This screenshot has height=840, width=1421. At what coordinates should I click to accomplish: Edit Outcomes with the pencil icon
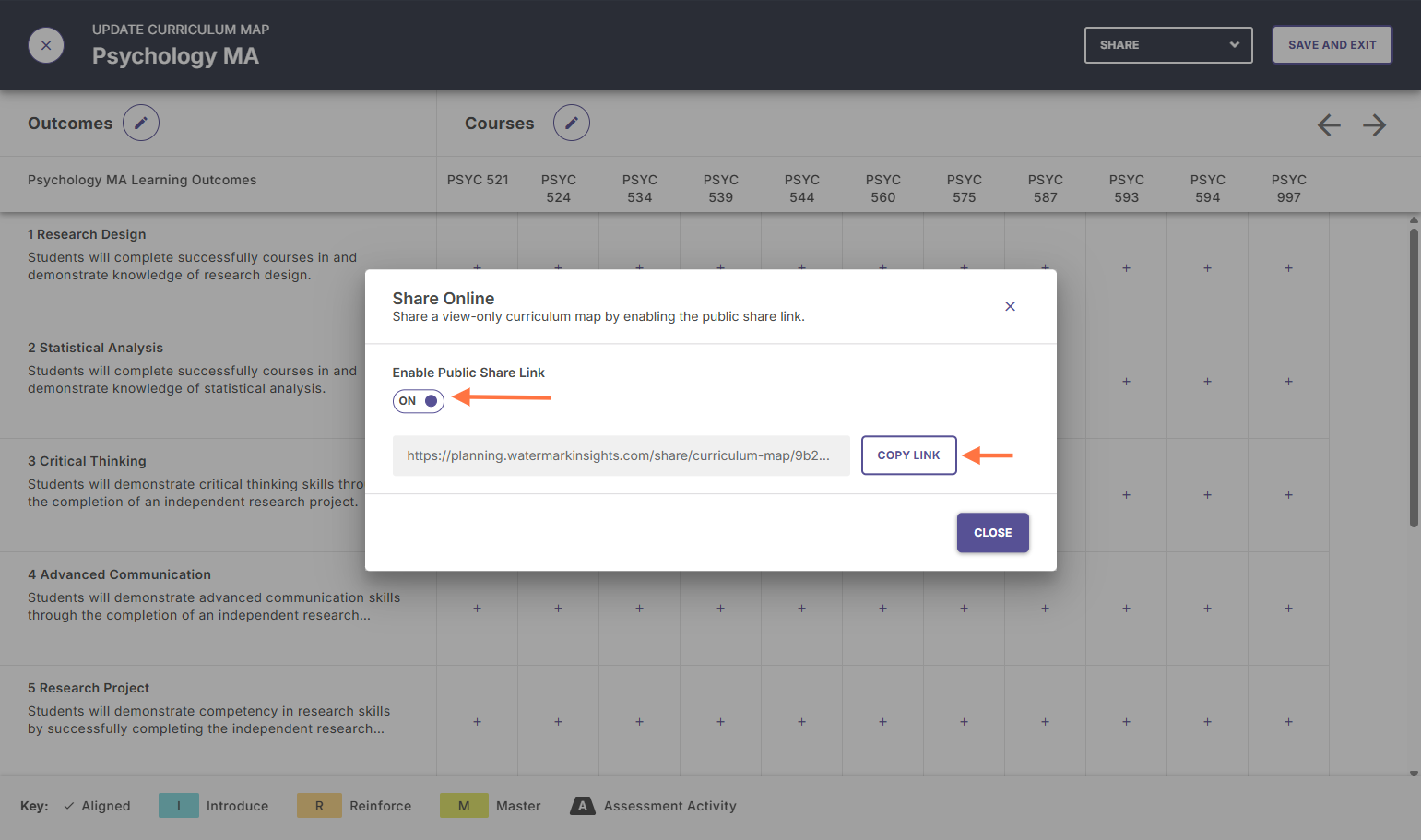[x=141, y=123]
